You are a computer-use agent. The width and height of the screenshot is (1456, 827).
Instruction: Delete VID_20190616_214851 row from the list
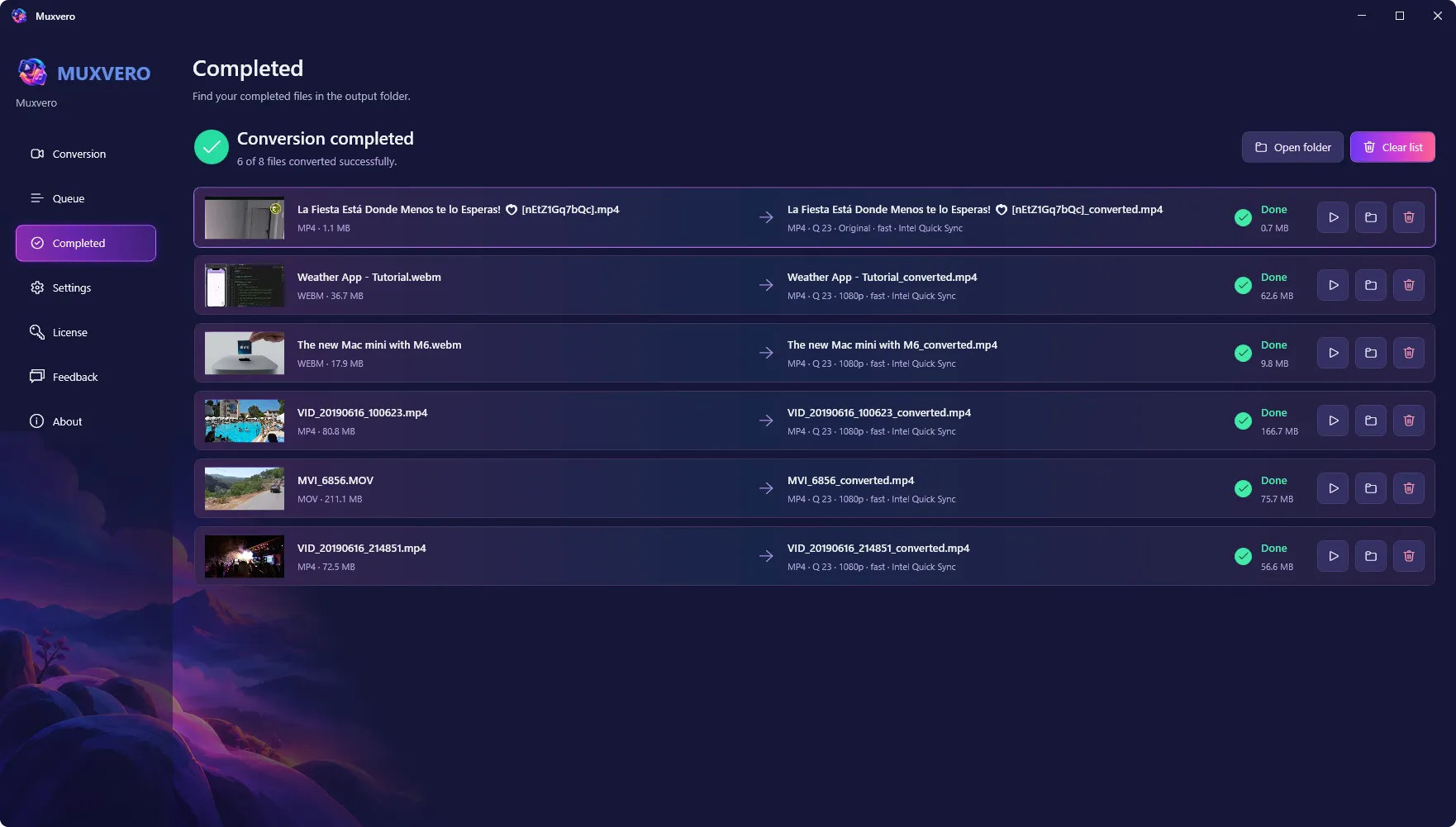coord(1409,556)
